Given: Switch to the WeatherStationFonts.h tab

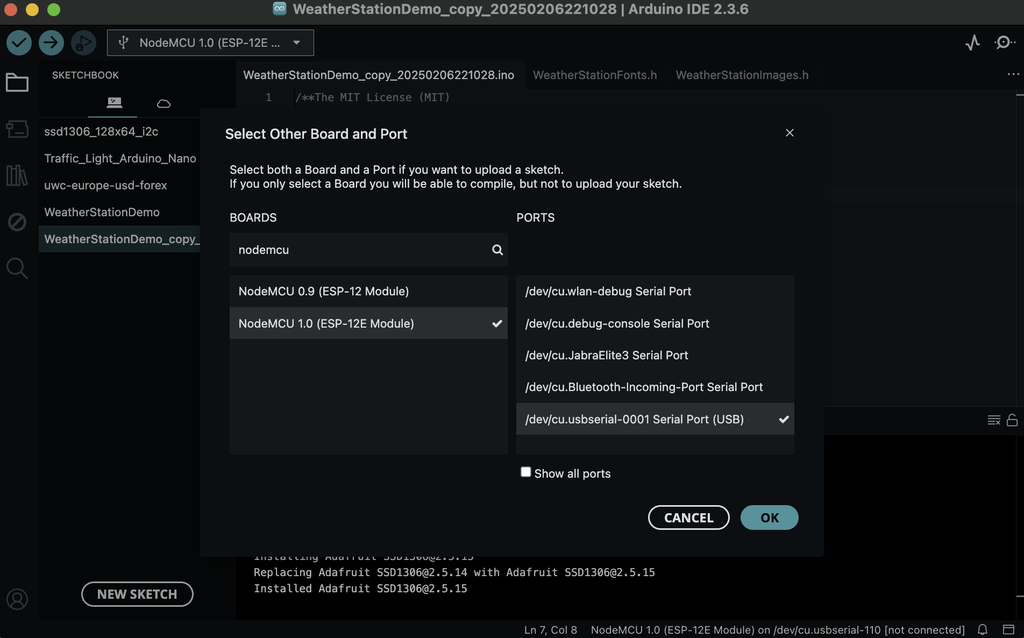Looking at the screenshot, I should click(595, 75).
